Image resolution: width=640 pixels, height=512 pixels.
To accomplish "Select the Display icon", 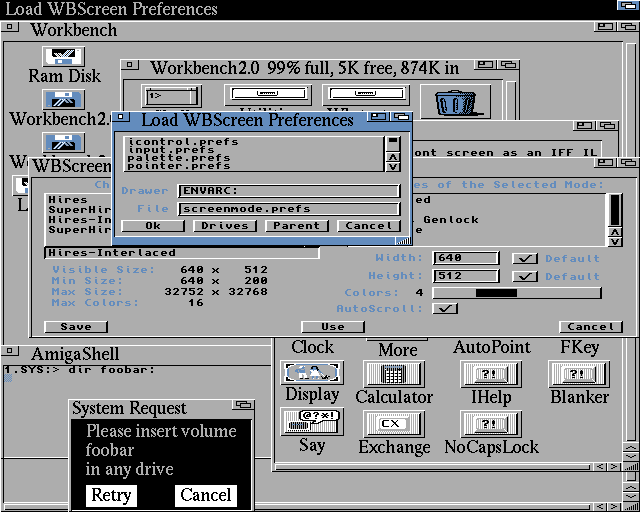I will point(312,372).
